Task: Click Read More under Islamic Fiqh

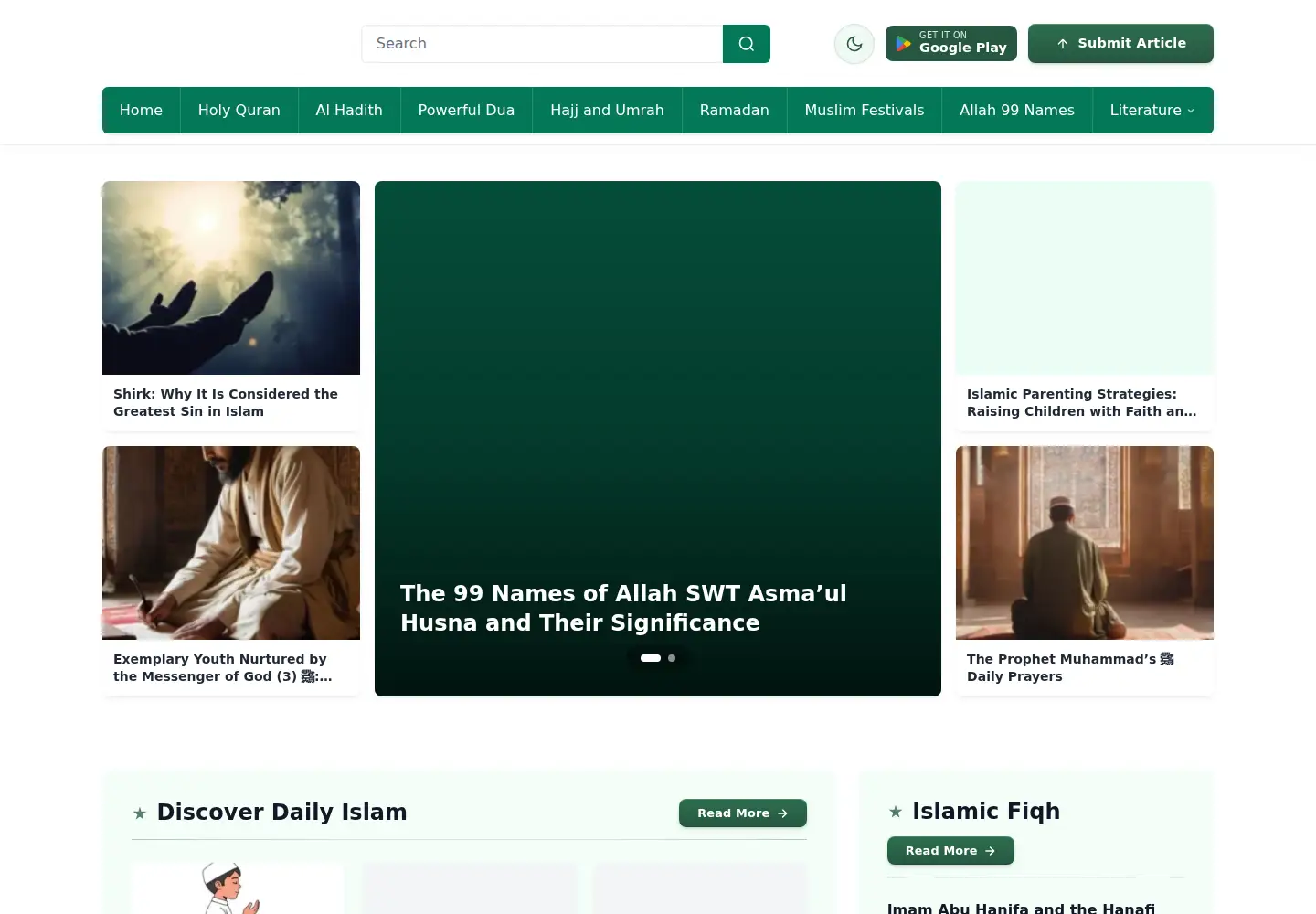Action: point(950,850)
